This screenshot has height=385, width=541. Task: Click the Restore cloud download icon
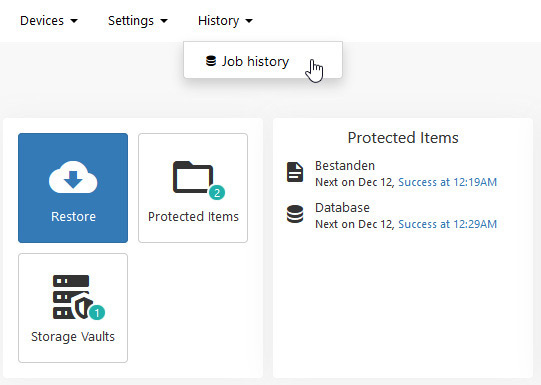[73, 177]
